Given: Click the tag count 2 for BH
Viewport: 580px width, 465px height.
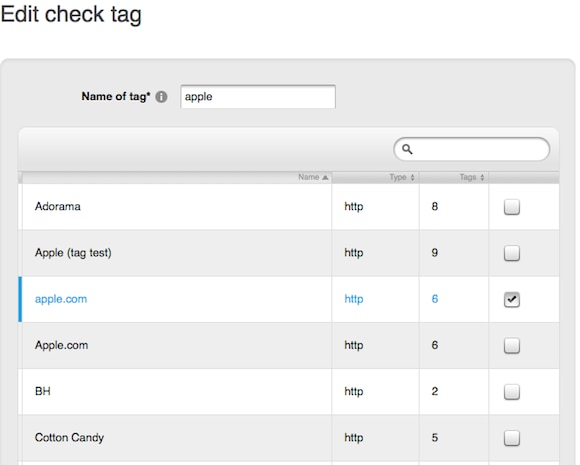Looking at the screenshot, I should pyautogui.click(x=435, y=391).
